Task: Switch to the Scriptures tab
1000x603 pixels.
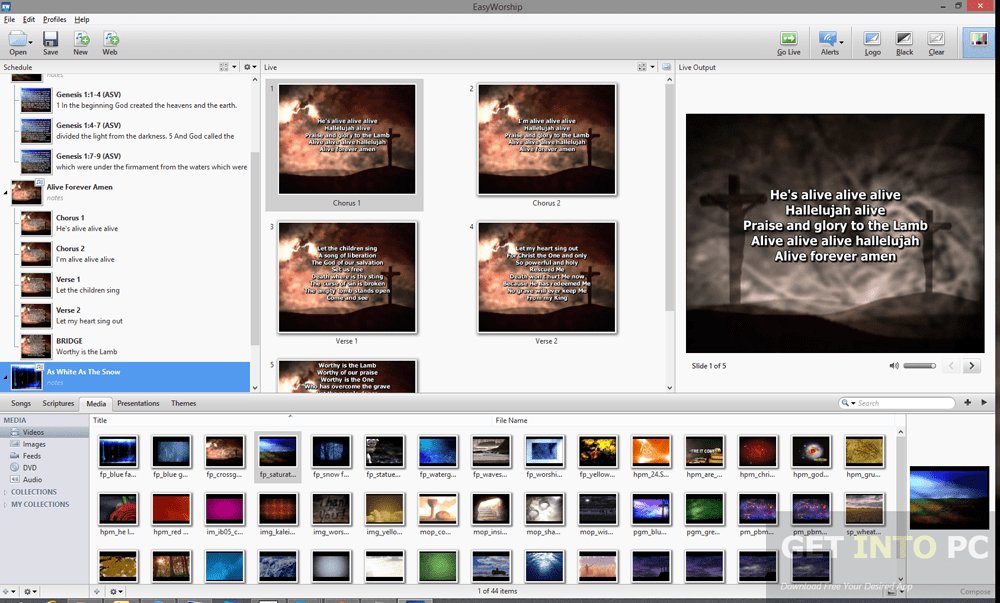Action: pyautogui.click(x=58, y=403)
